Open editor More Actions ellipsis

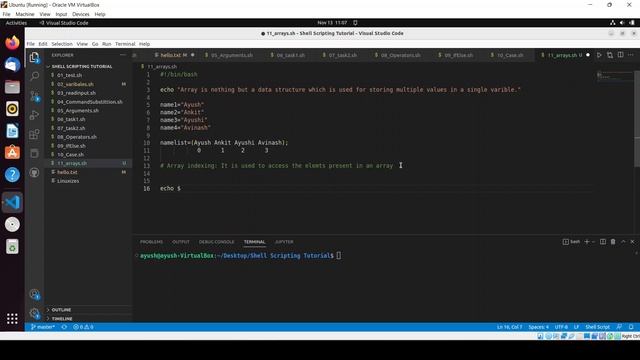click(631, 55)
